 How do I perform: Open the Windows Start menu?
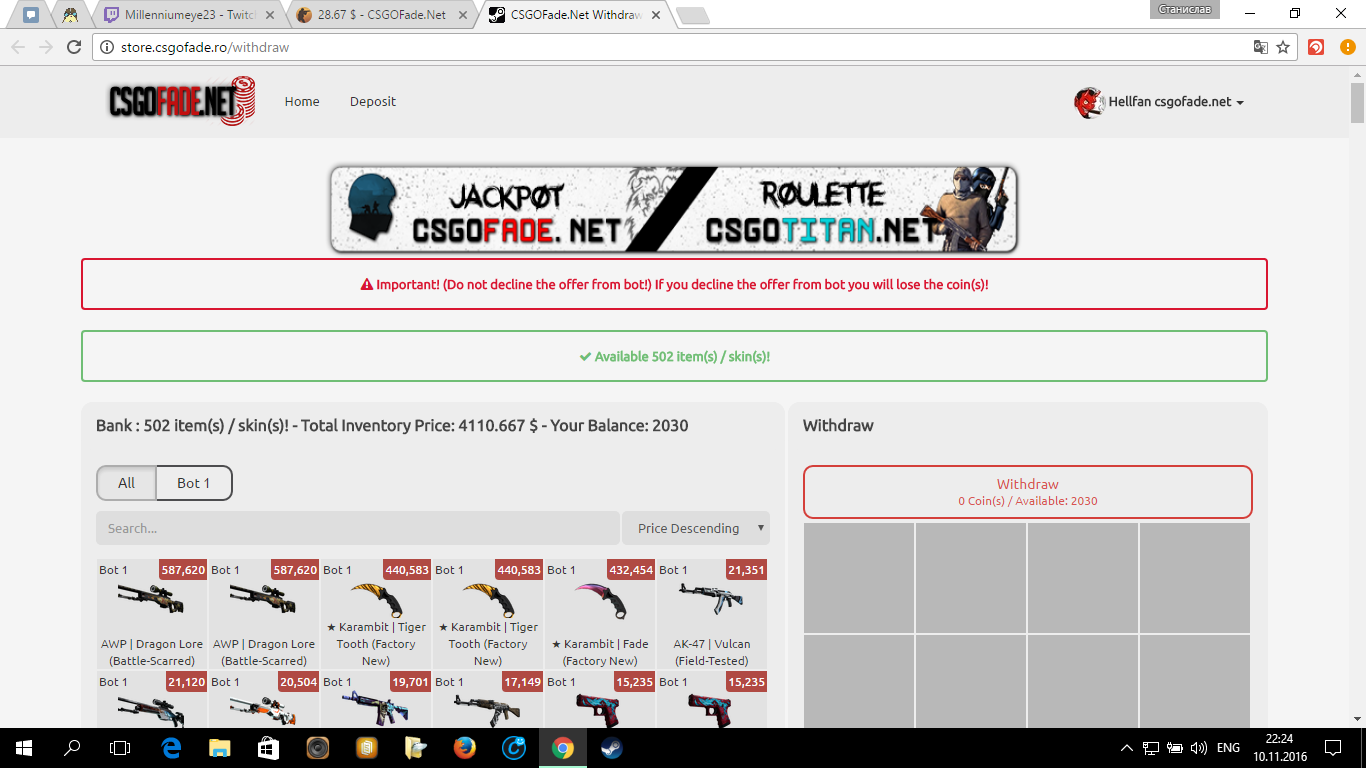coord(23,747)
